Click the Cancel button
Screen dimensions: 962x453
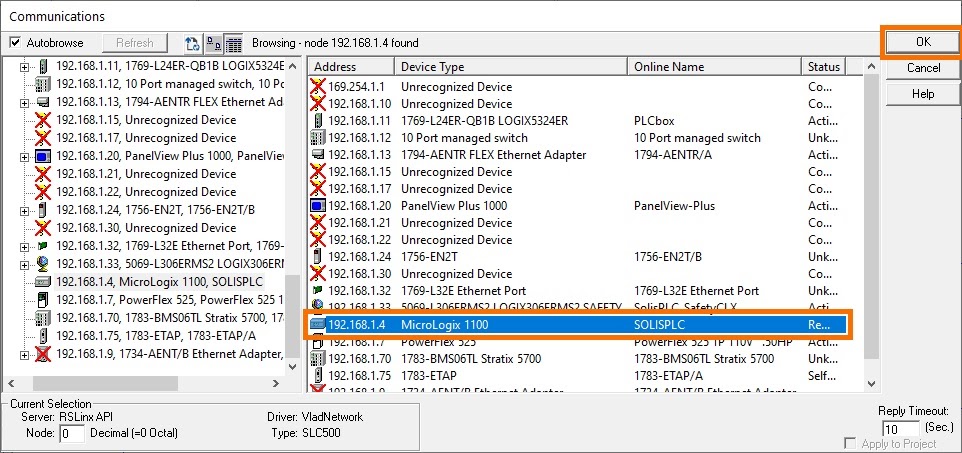923,68
